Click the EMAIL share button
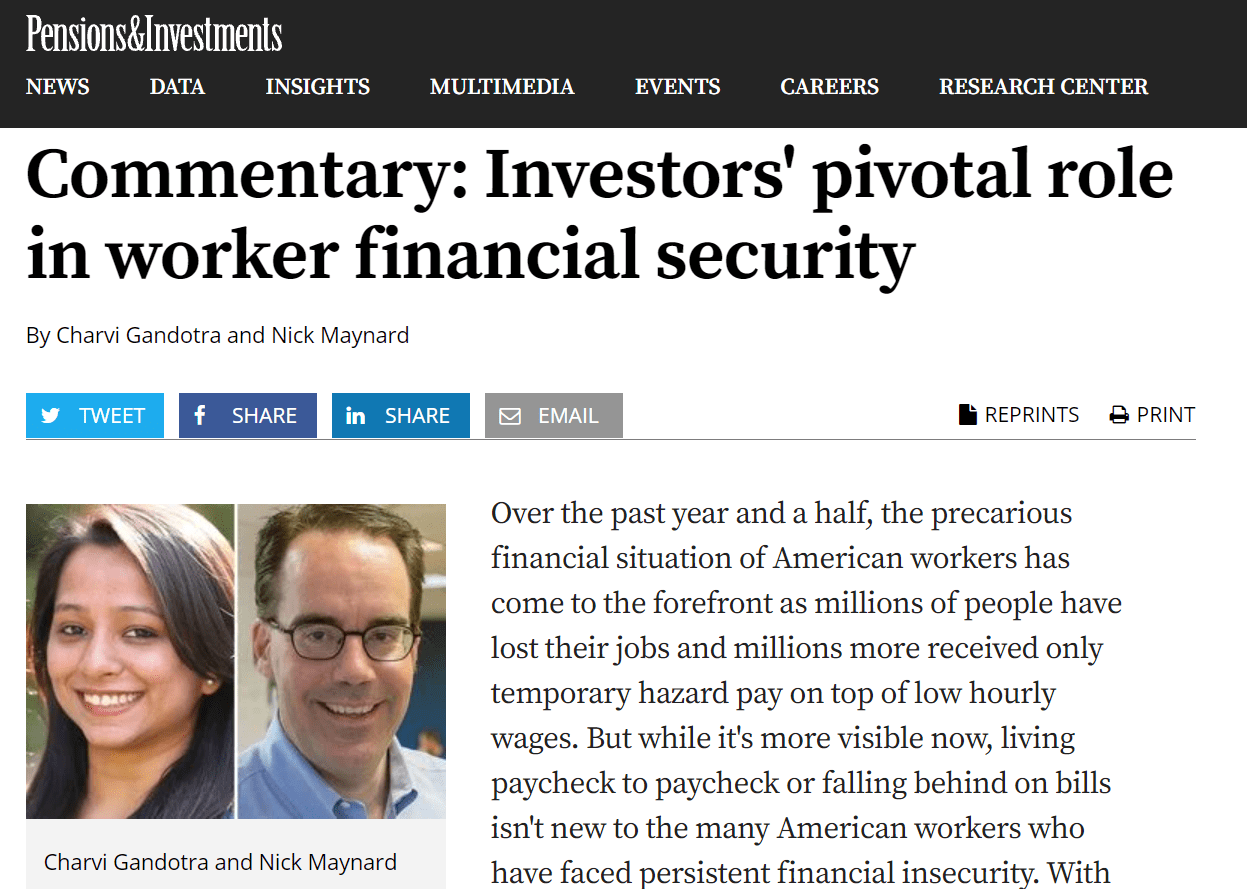Screen dimensions: 1247x889 coord(554,416)
